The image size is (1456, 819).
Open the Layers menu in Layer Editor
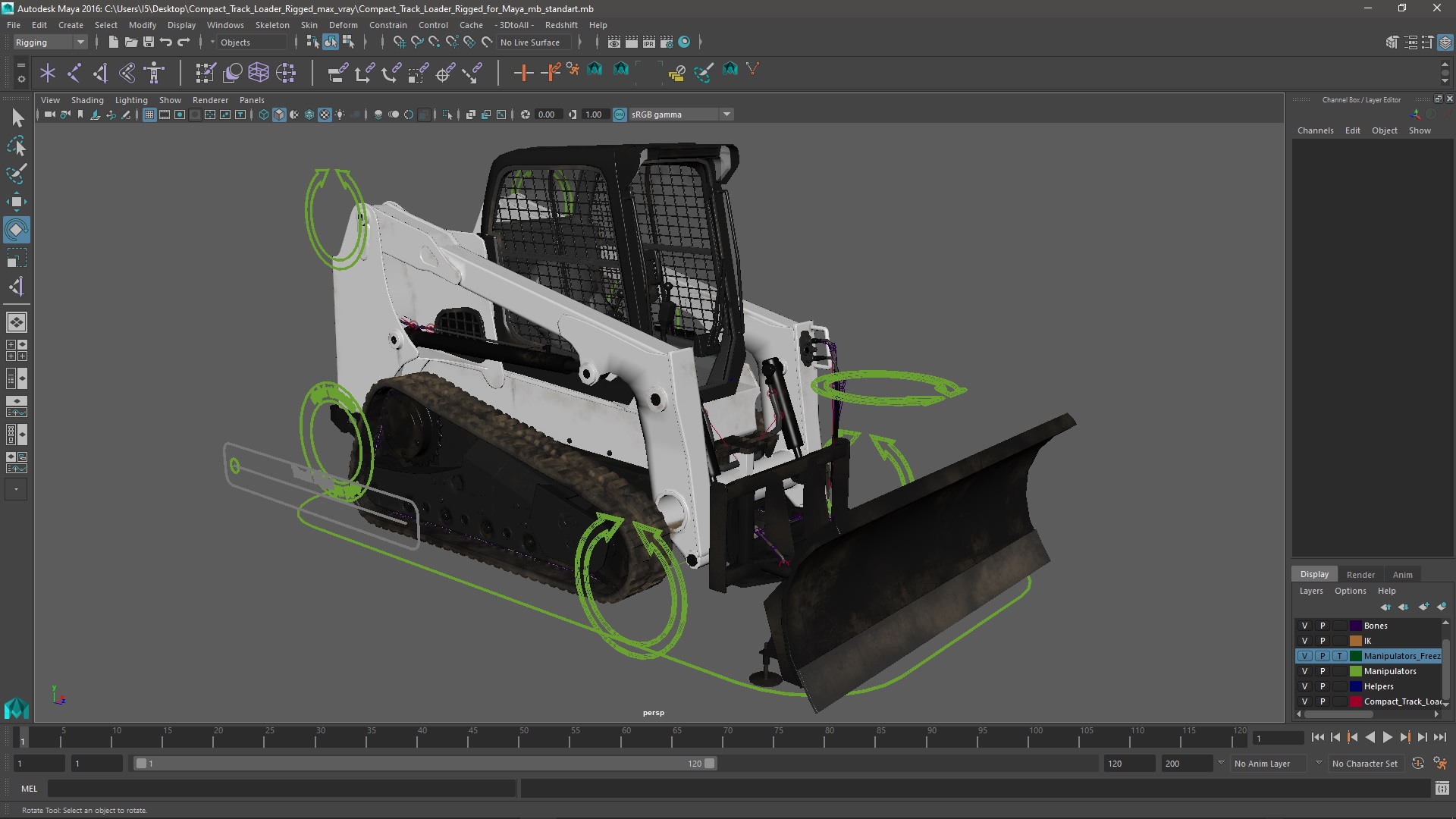(1311, 591)
